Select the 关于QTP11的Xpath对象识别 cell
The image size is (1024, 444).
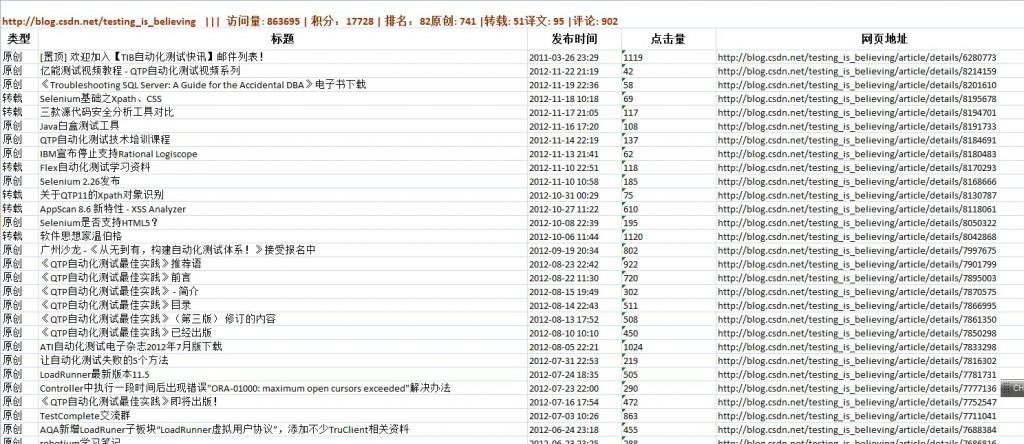[283, 195]
